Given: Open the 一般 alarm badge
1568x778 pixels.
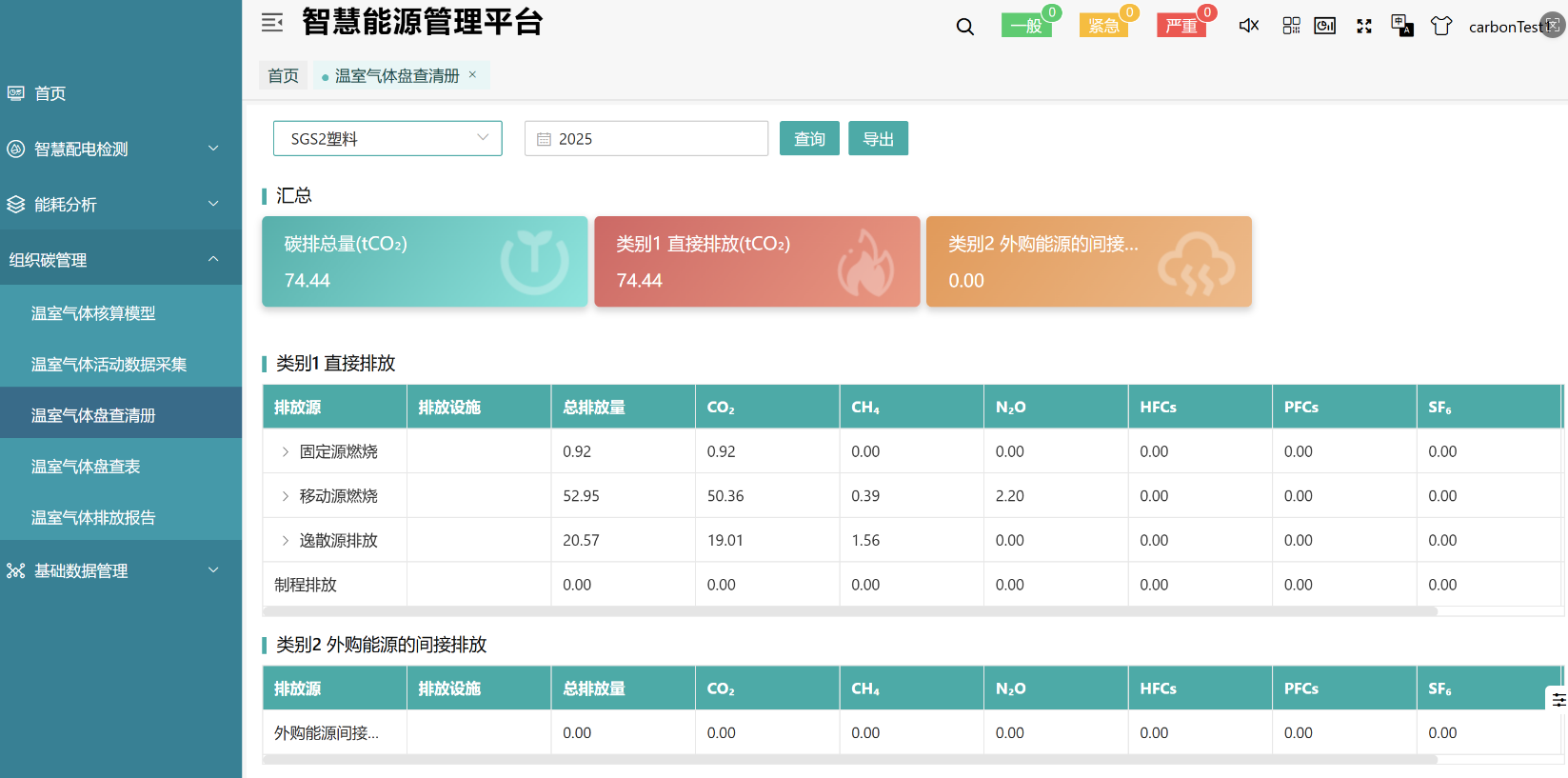Looking at the screenshot, I should tap(1026, 26).
